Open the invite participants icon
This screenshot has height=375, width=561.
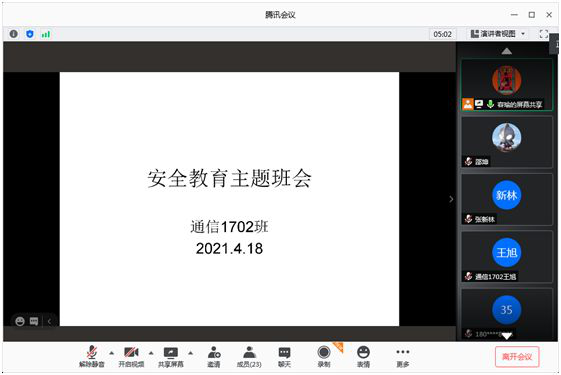(214, 357)
